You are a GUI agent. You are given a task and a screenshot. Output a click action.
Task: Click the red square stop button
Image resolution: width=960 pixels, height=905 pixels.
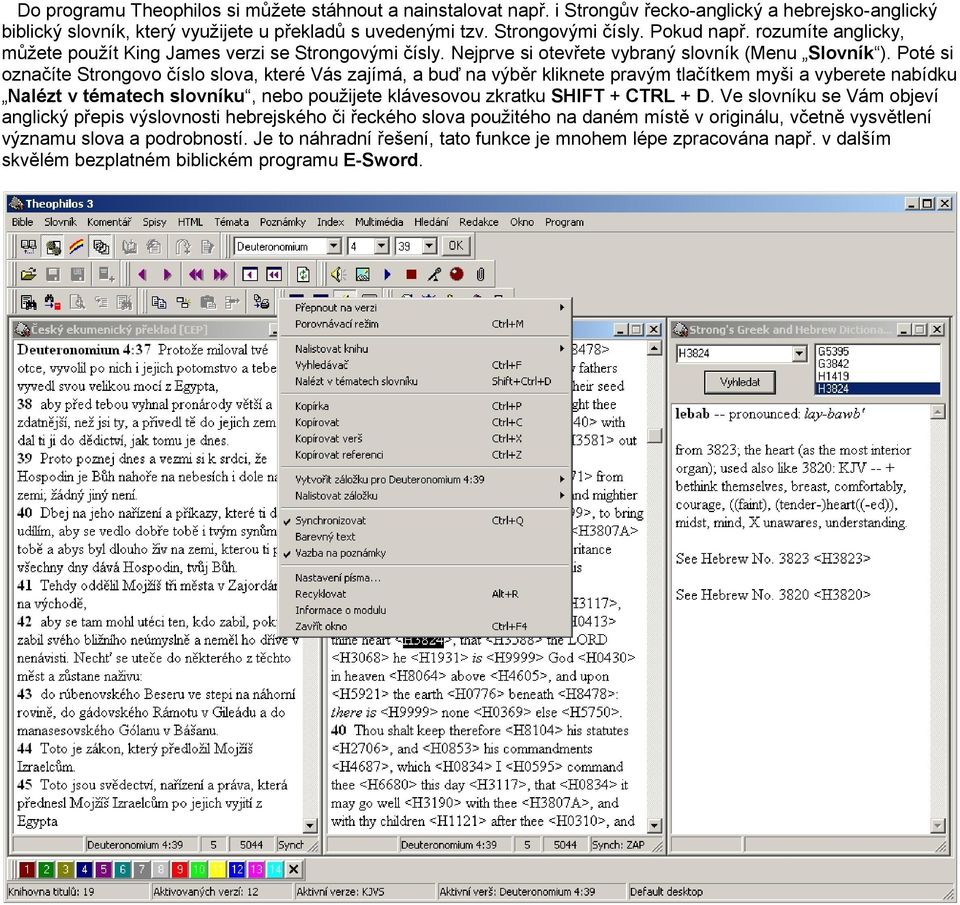pos(411,275)
